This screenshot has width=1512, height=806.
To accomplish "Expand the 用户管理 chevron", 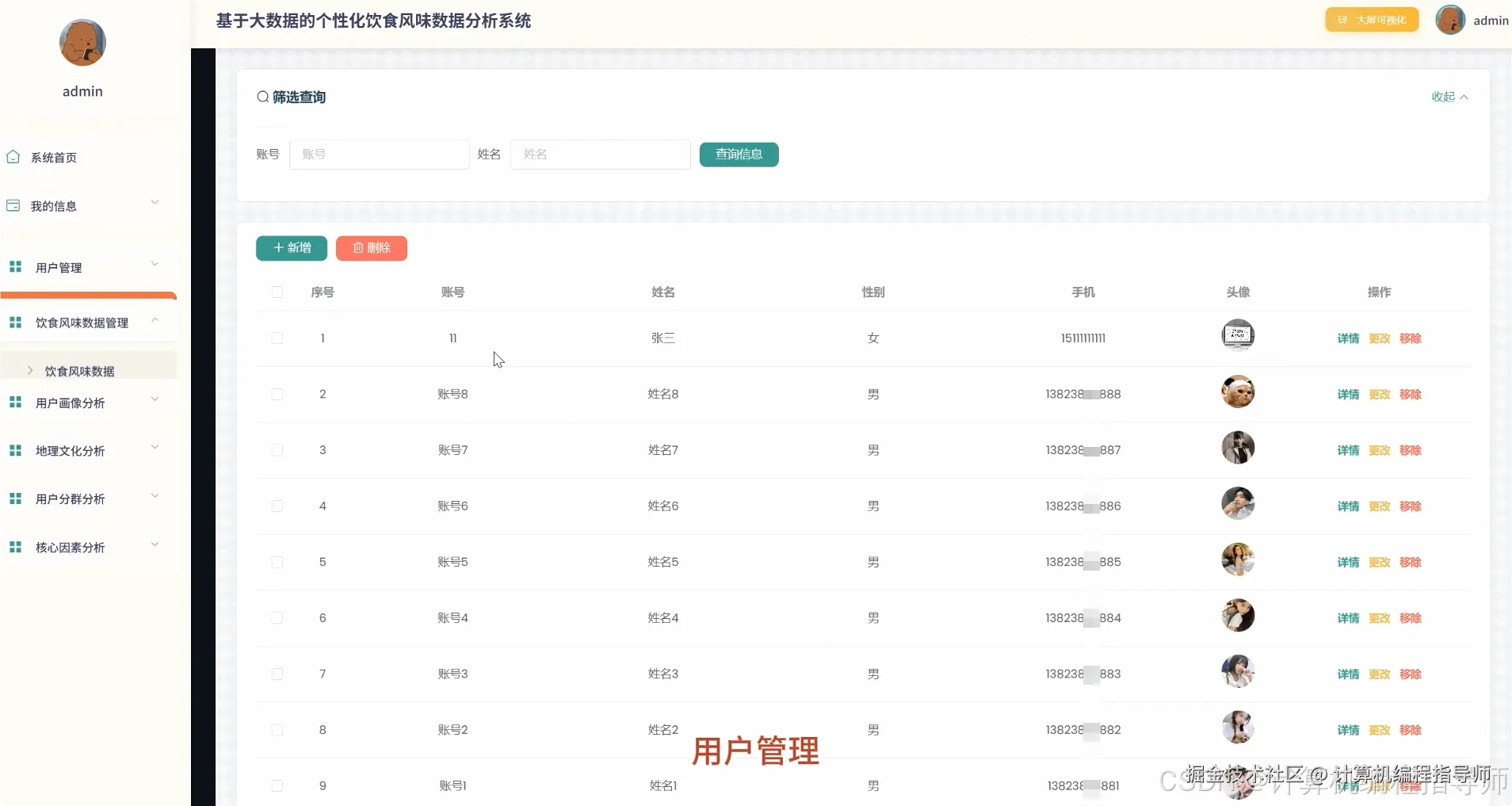I will (x=155, y=264).
